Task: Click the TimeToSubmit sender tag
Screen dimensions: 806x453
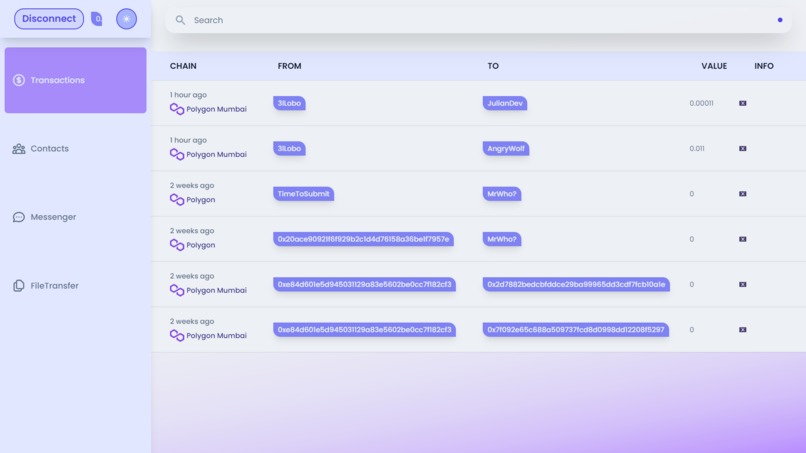Action: (303, 194)
